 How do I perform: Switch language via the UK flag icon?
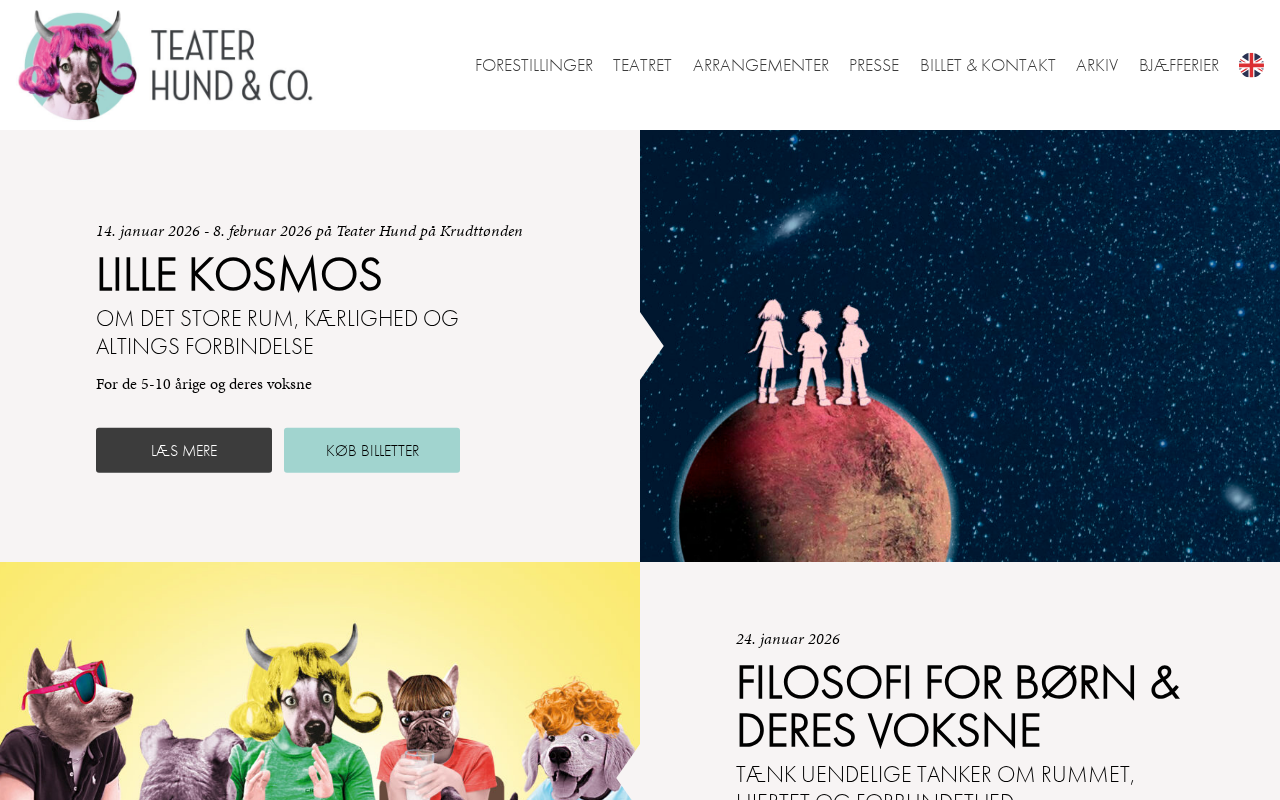(x=1251, y=65)
